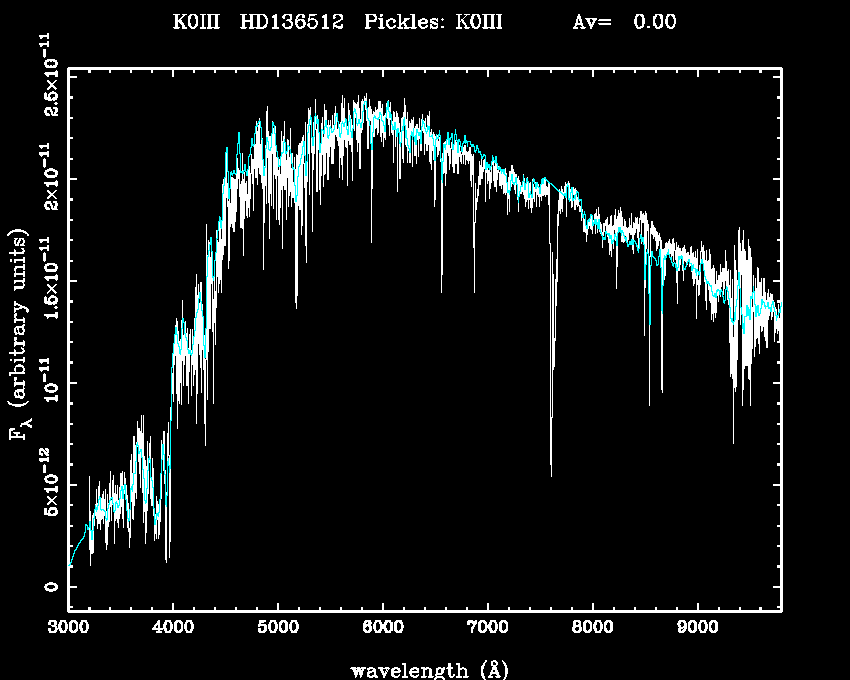Image resolution: width=850 pixels, height=680 pixels.
Task: Click the cyan curve start near 3000 Å
Action: point(70,566)
